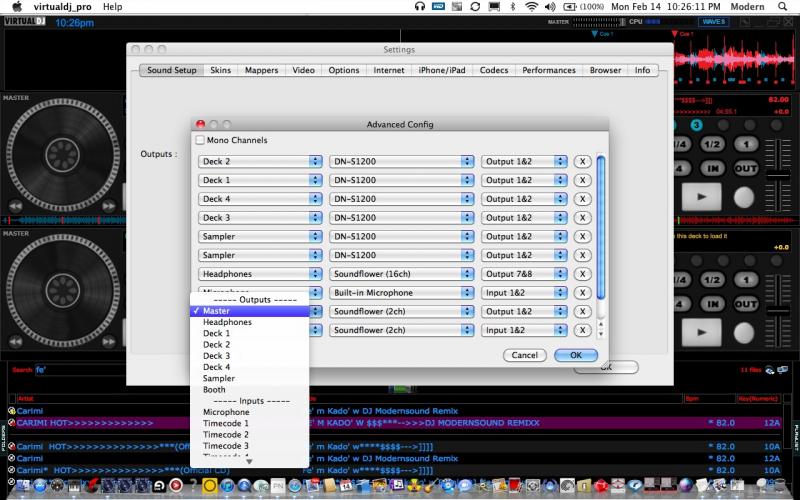
Task: Toggle hot cue 3 on the upper deck
Action: tap(696, 125)
